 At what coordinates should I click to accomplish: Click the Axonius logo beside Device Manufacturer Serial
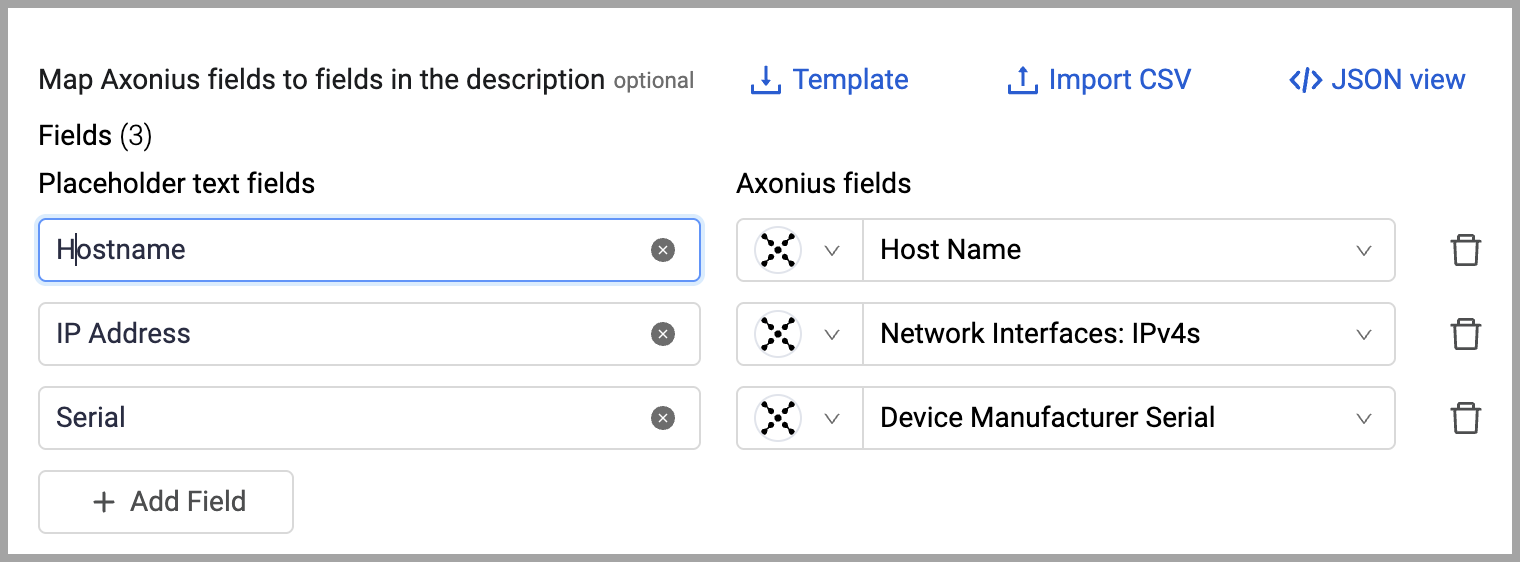778,418
